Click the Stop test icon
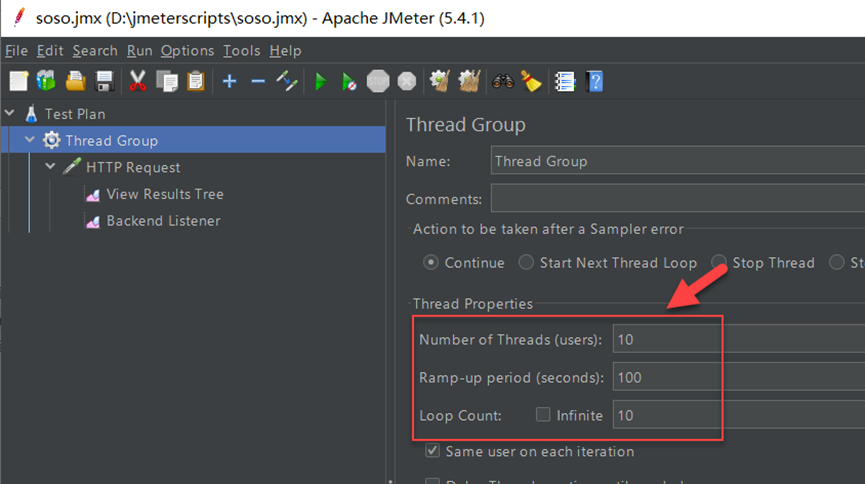Viewport: 865px width, 484px height. pyautogui.click(x=378, y=82)
